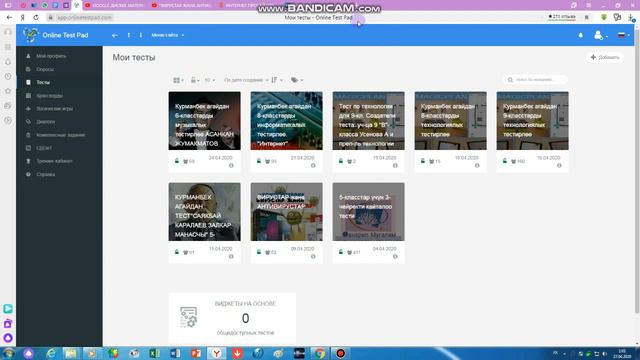Screen dimensions: 640x360
Task: Click the green lock icon on the 24.04.2020 card
Action: pyautogui.click(x=177, y=161)
